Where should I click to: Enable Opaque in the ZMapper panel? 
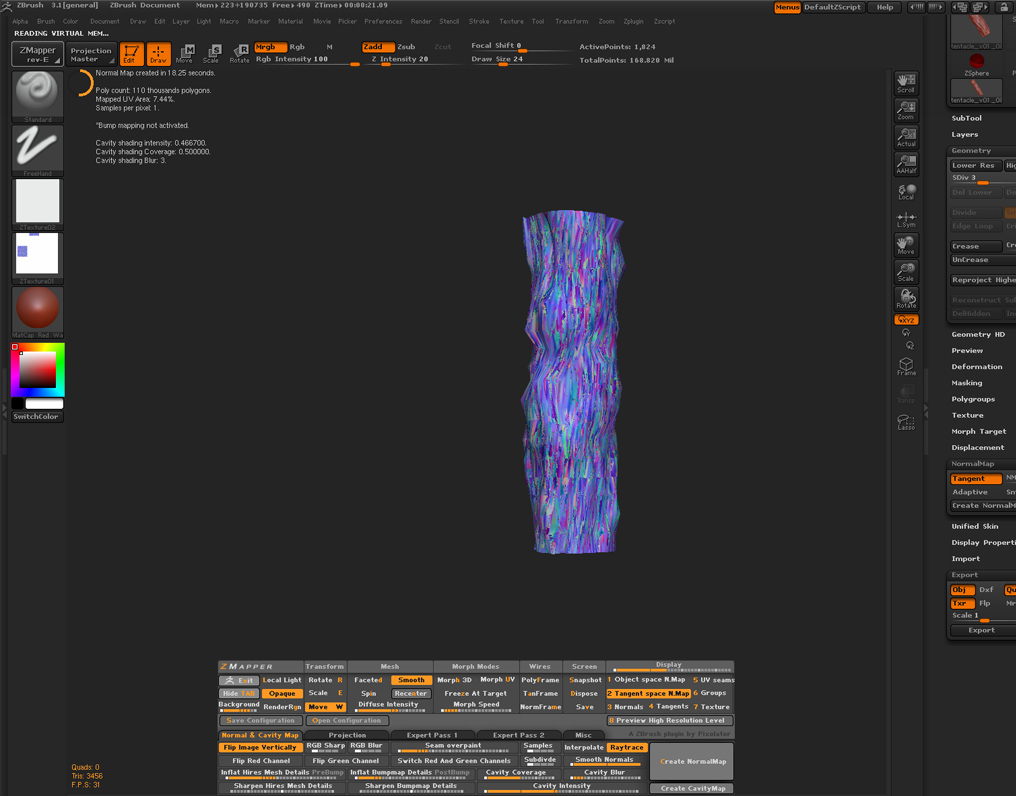283,693
